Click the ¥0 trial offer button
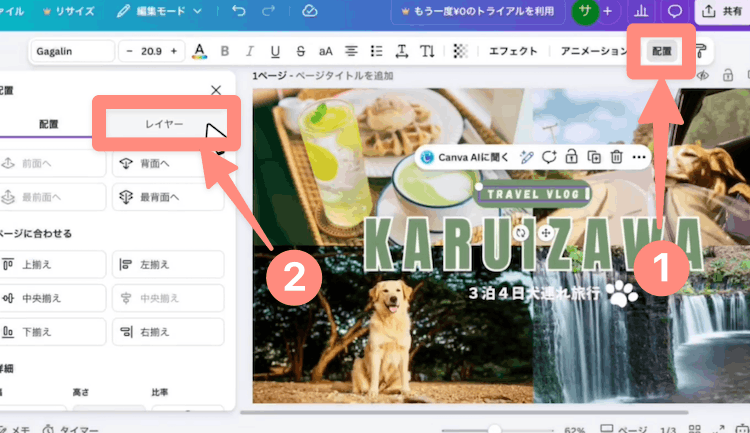This screenshot has height=433, width=750. [x=477, y=11]
